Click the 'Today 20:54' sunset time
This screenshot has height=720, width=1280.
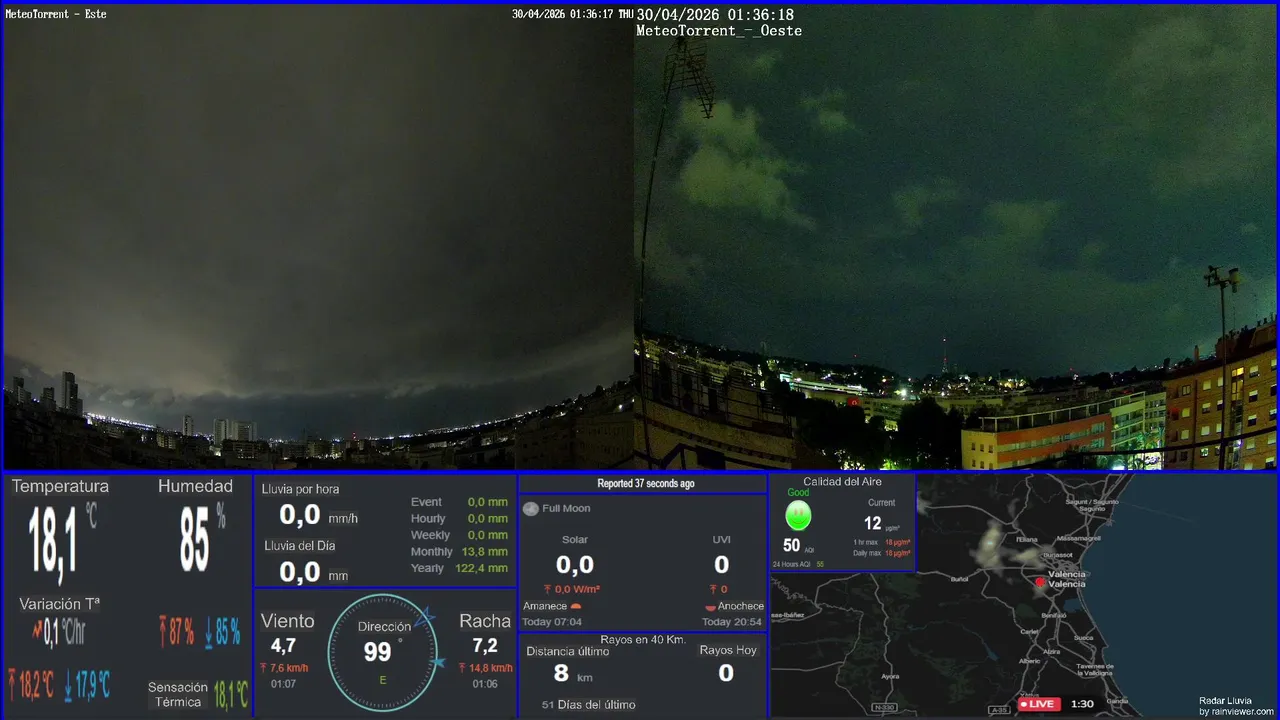732,622
